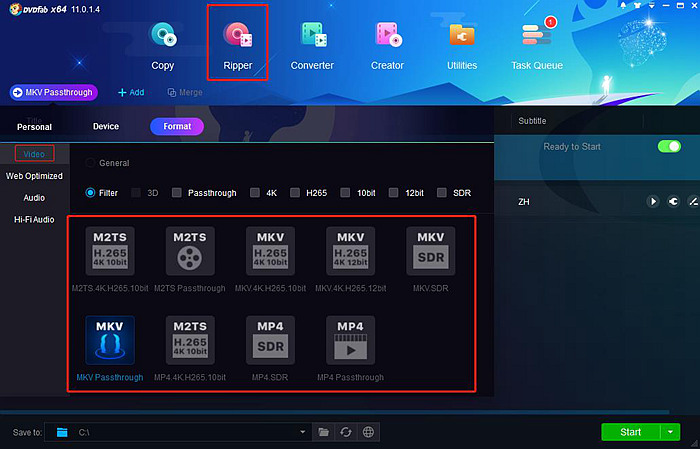Select MP4.4K.H265.10bit format profile
The width and height of the screenshot is (700, 449).
190,349
